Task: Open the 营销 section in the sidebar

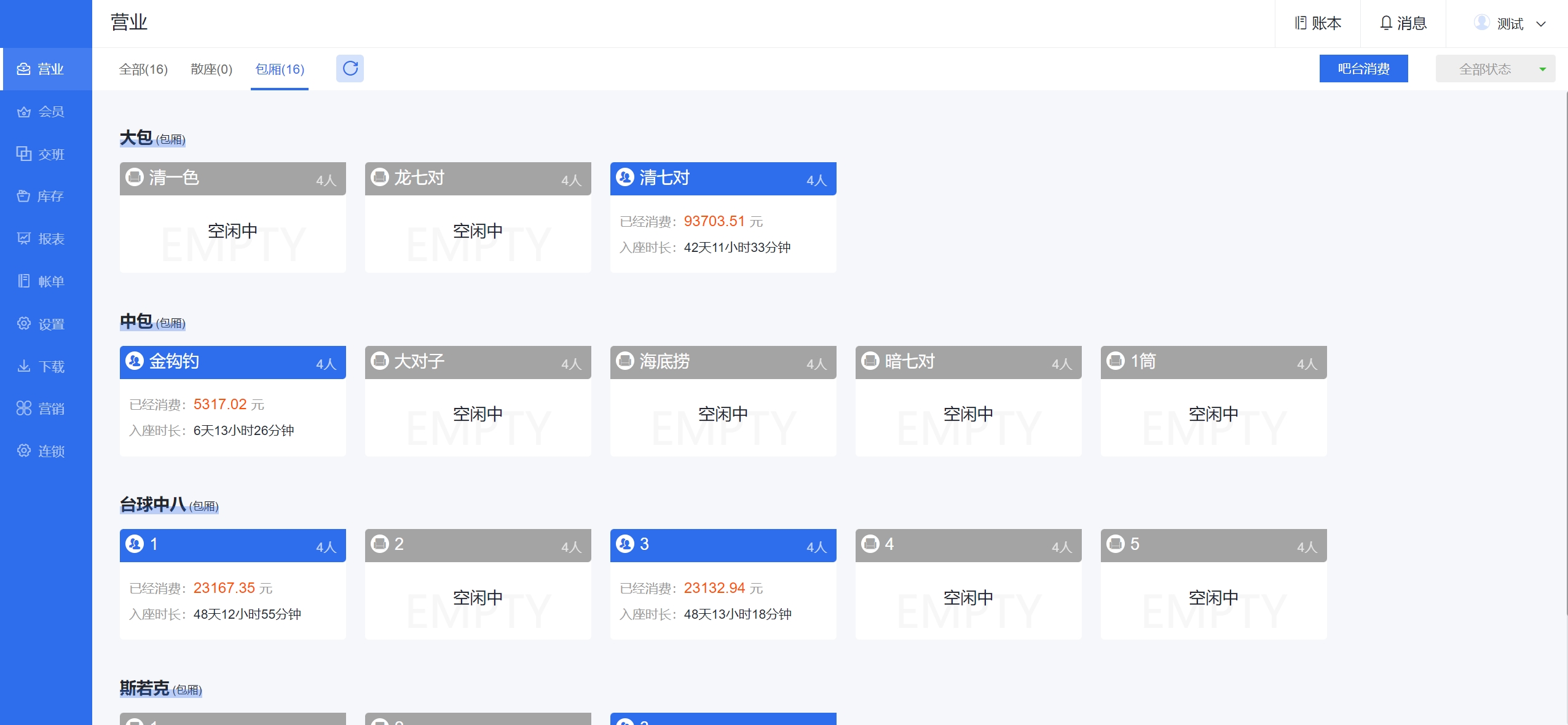Action: click(x=41, y=409)
